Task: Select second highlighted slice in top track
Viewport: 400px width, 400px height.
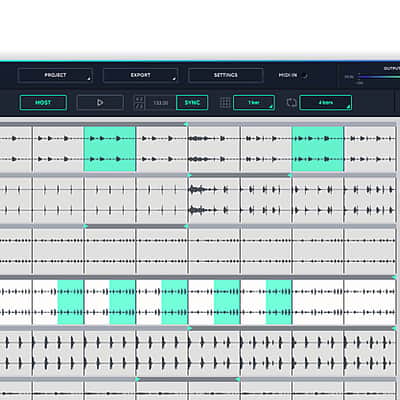Action: click(318, 149)
